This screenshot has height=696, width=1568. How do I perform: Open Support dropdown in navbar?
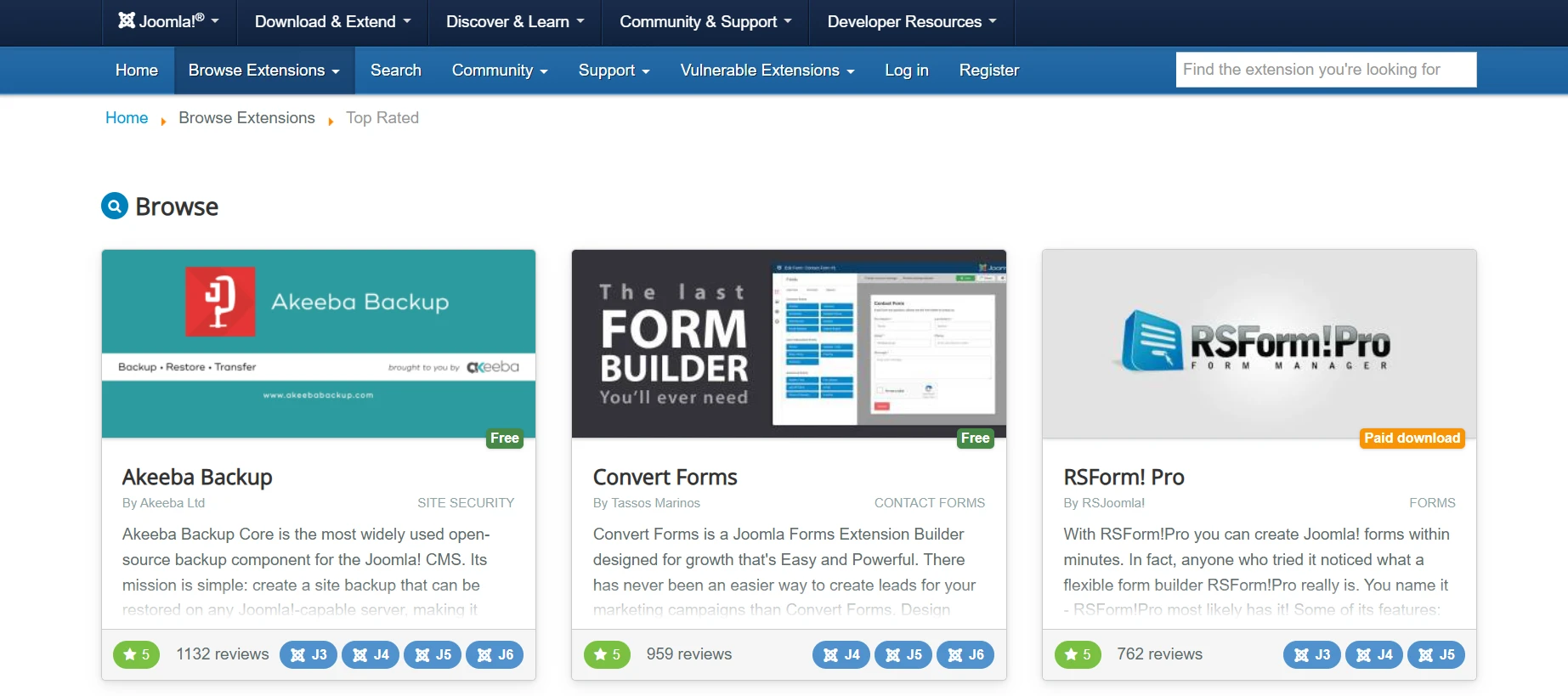coord(614,71)
